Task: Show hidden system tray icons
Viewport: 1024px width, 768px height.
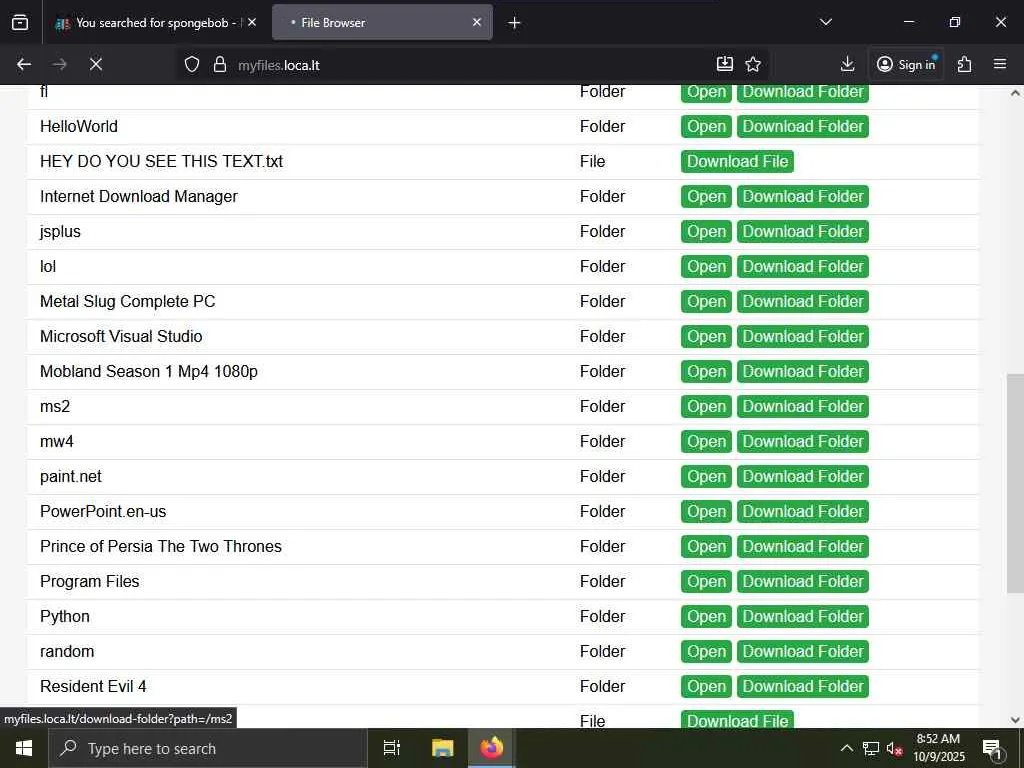Action: click(846, 748)
